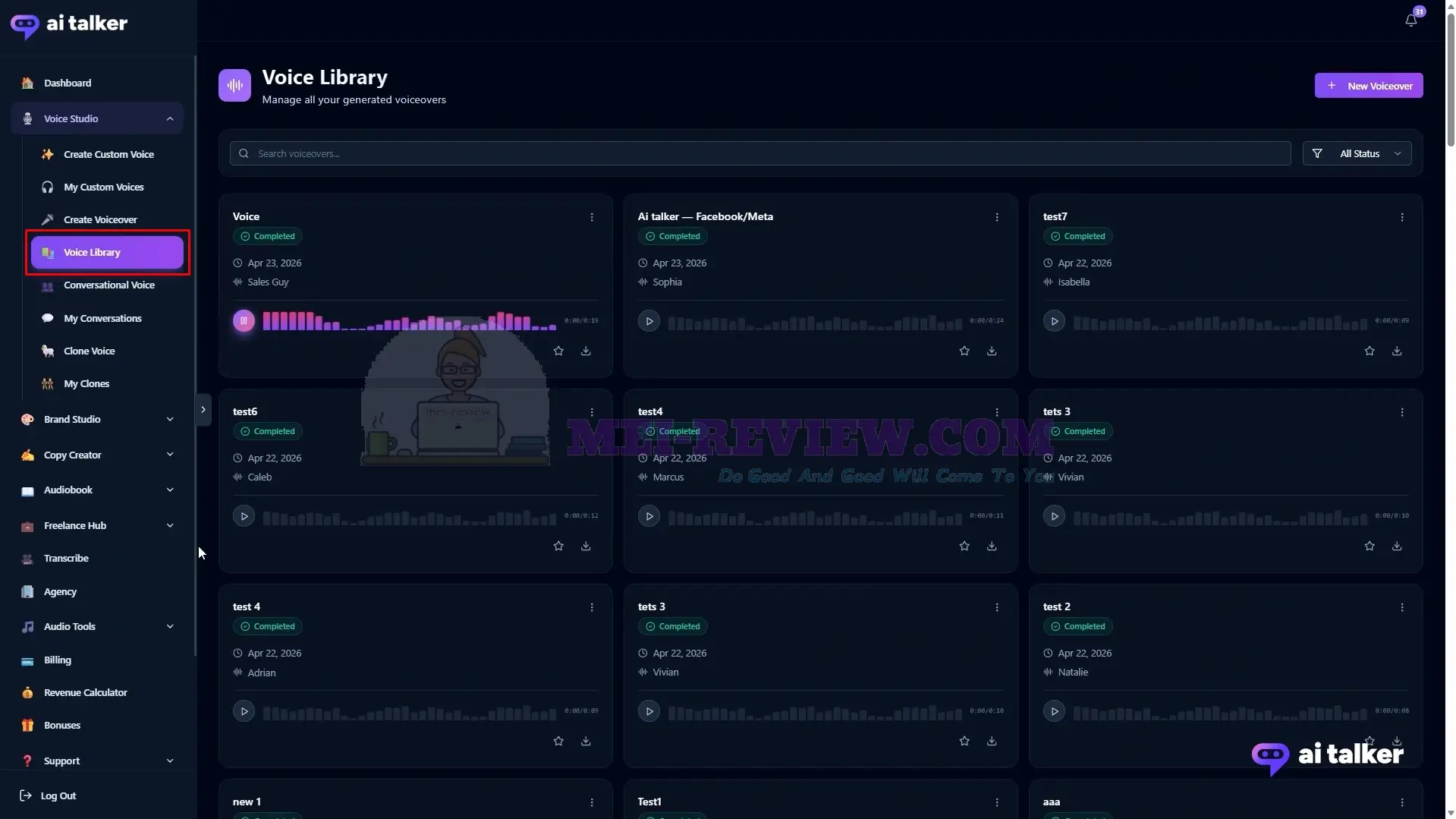Play the test 2 Natalie voiceover
The width and height of the screenshot is (1456, 819).
click(x=1054, y=711)
